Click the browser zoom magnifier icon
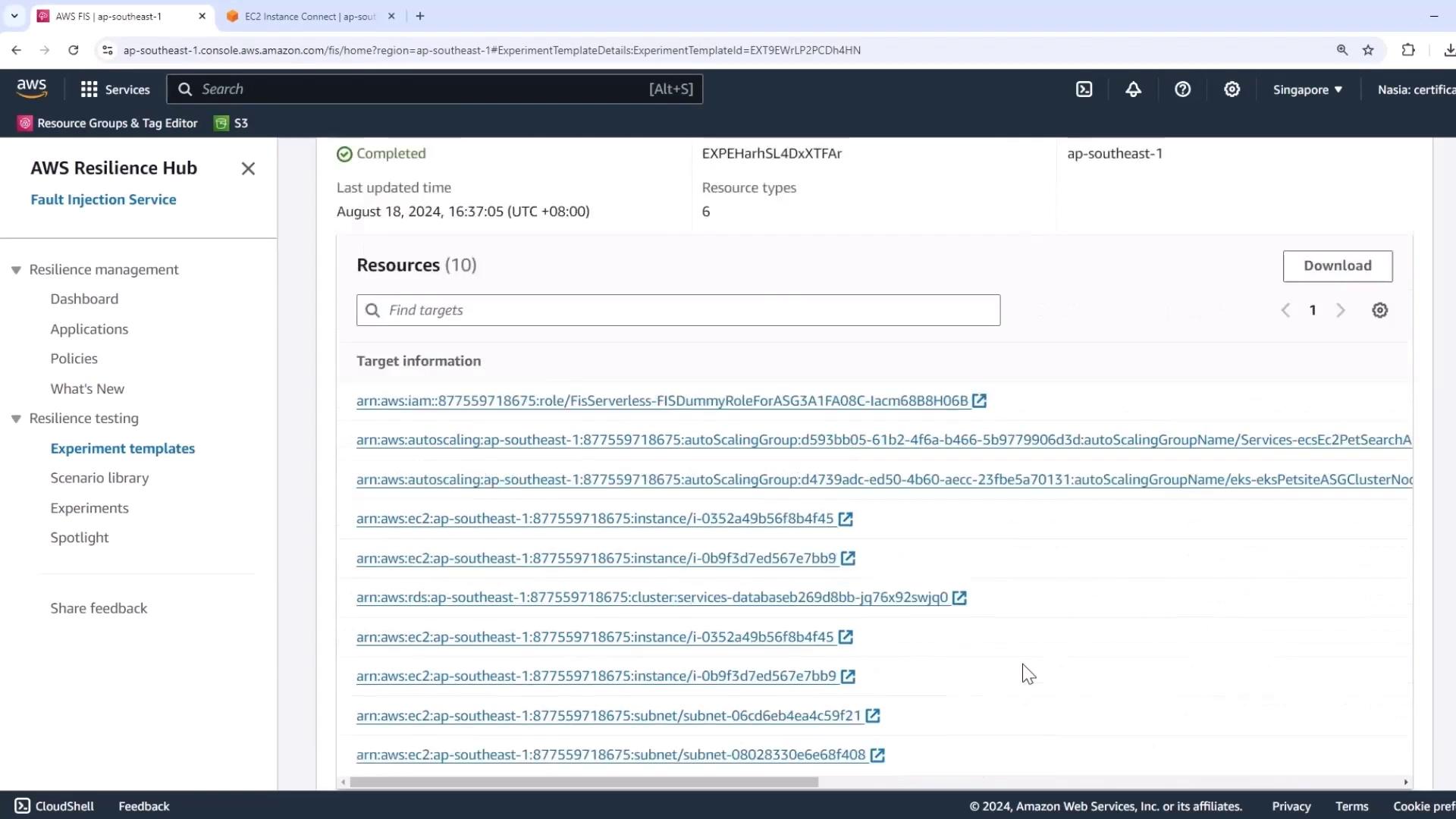 1342,50
